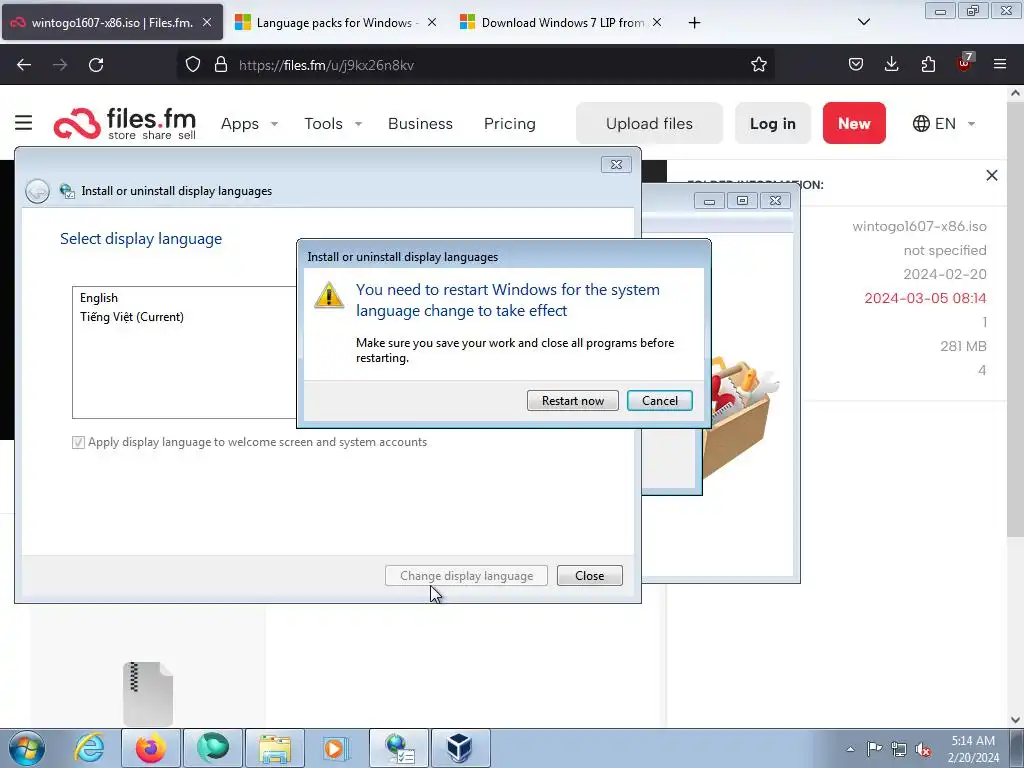Close the folder information panel
The height and width of the screenshot is (768, 1024).
coord(991,175)
